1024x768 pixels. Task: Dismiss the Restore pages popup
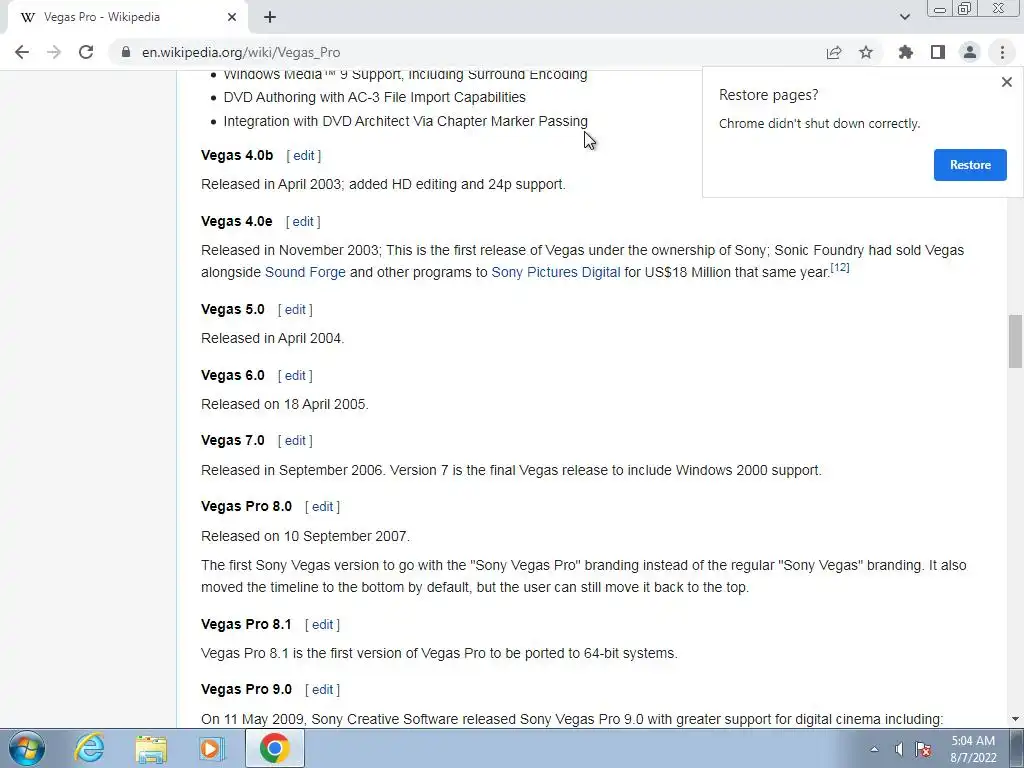click(1006, 82)
